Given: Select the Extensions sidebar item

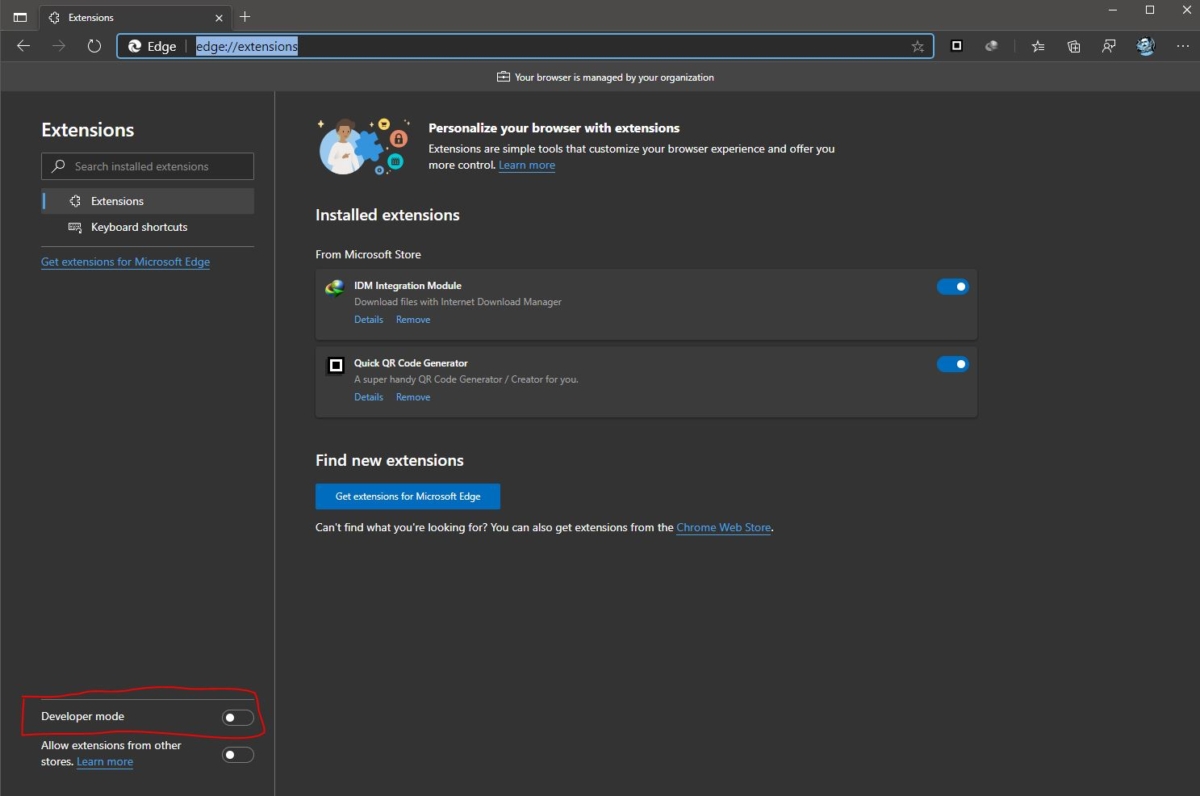Looking at the screenshot, I should [117, 201].
